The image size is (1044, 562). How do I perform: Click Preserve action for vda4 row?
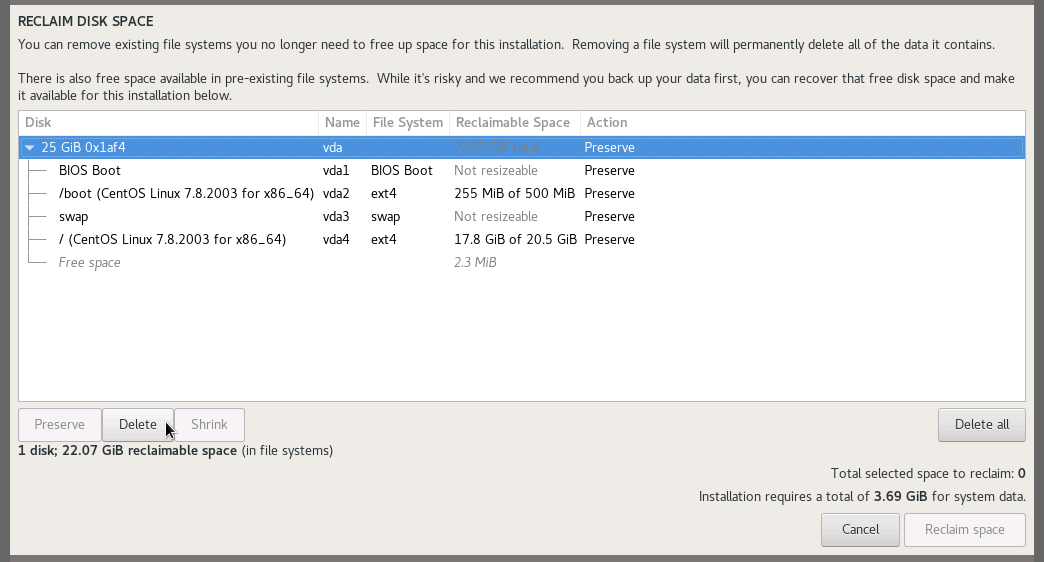(x=609, y=240)
